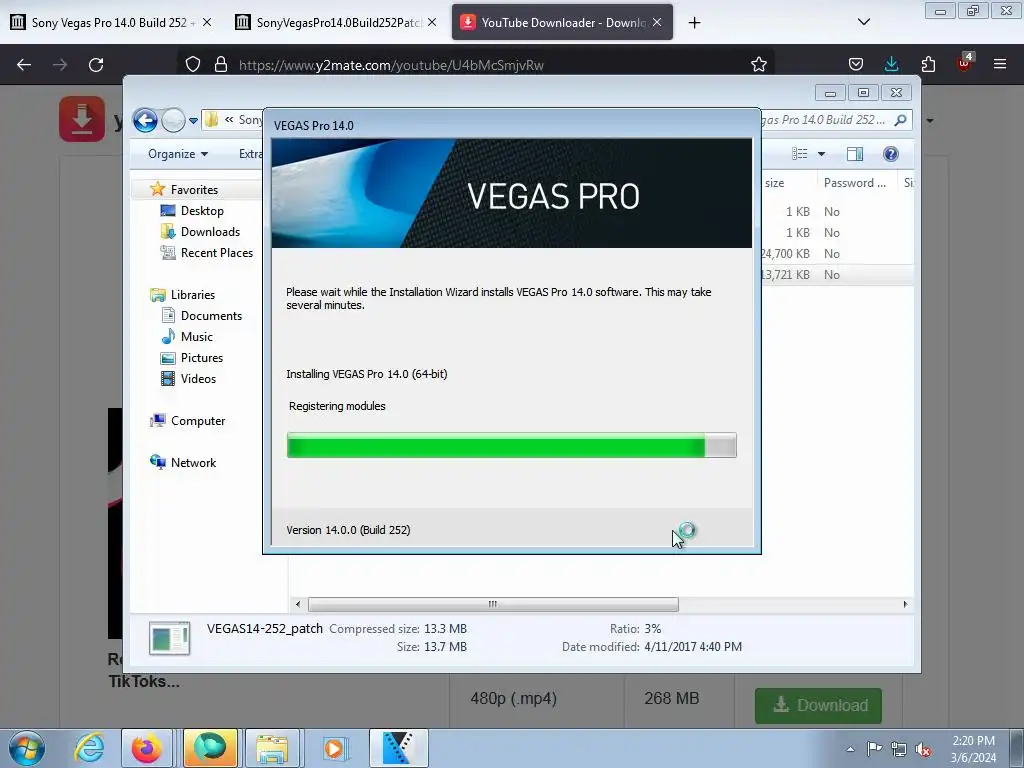Open the uBlock extension icon with badge
This screenshot has width=1024, height=768.
coord(965,63)
